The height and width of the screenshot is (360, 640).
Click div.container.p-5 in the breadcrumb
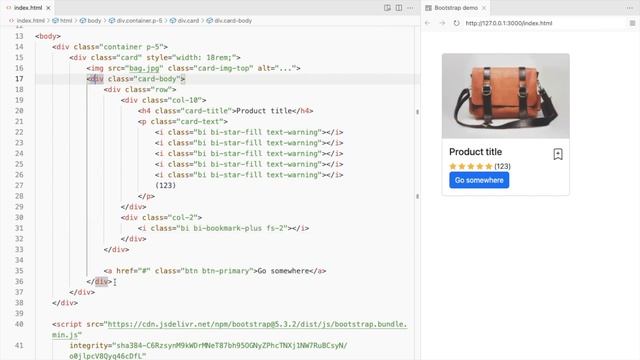pyautogui.click(x=139, y=20)
